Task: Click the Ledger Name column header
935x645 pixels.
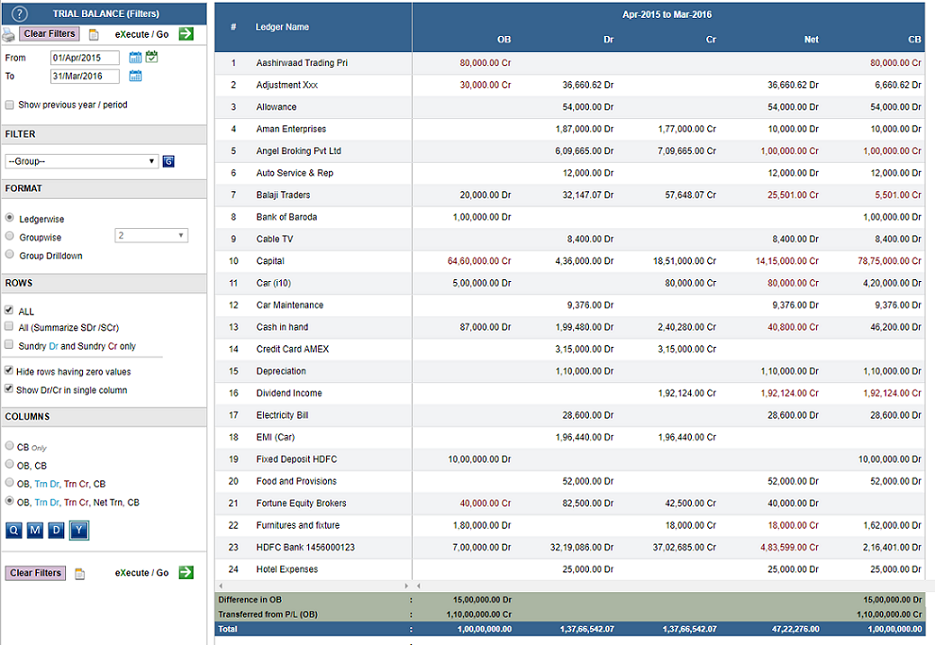Action: click(x=282, y=27)
